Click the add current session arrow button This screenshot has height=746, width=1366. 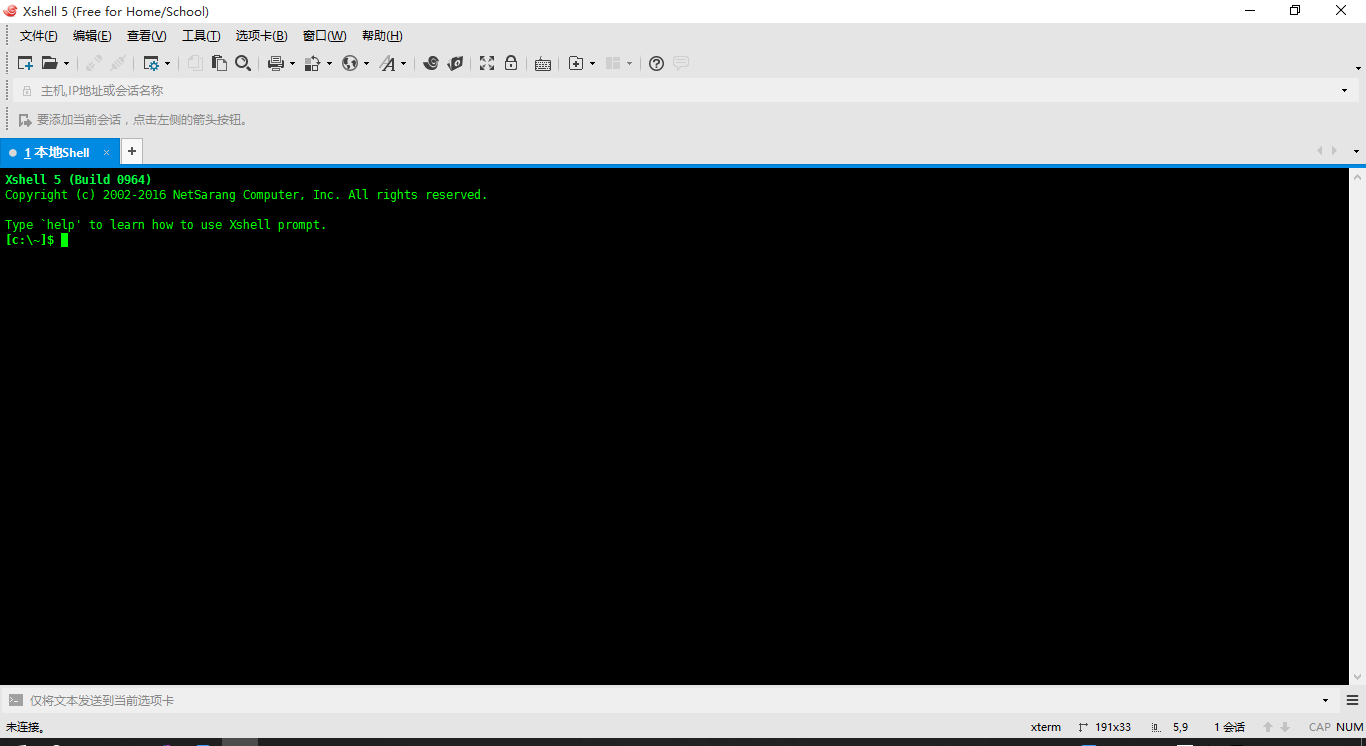pos(25,120)
